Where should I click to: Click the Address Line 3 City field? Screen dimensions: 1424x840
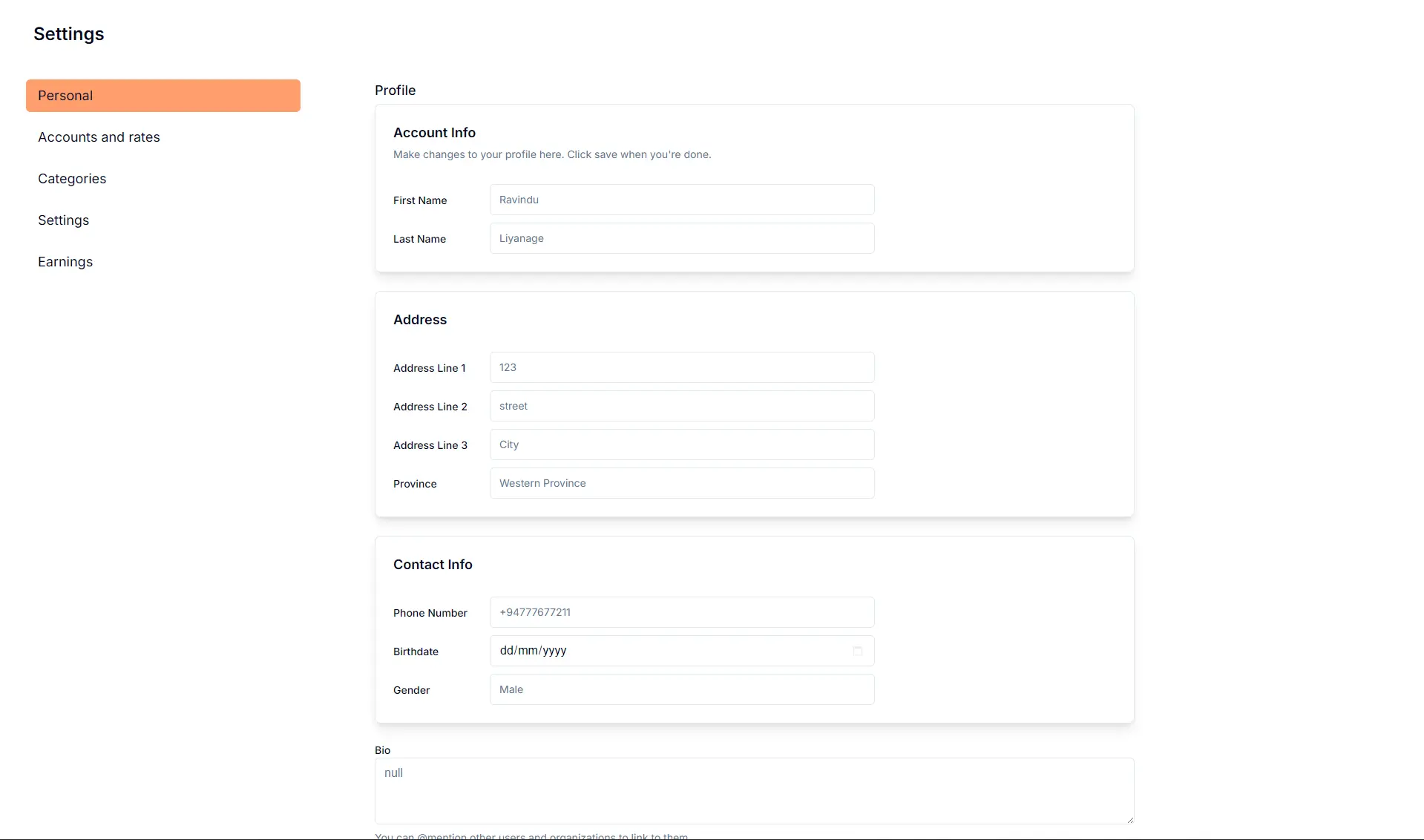pyautogui.click(x=681, y=444)
